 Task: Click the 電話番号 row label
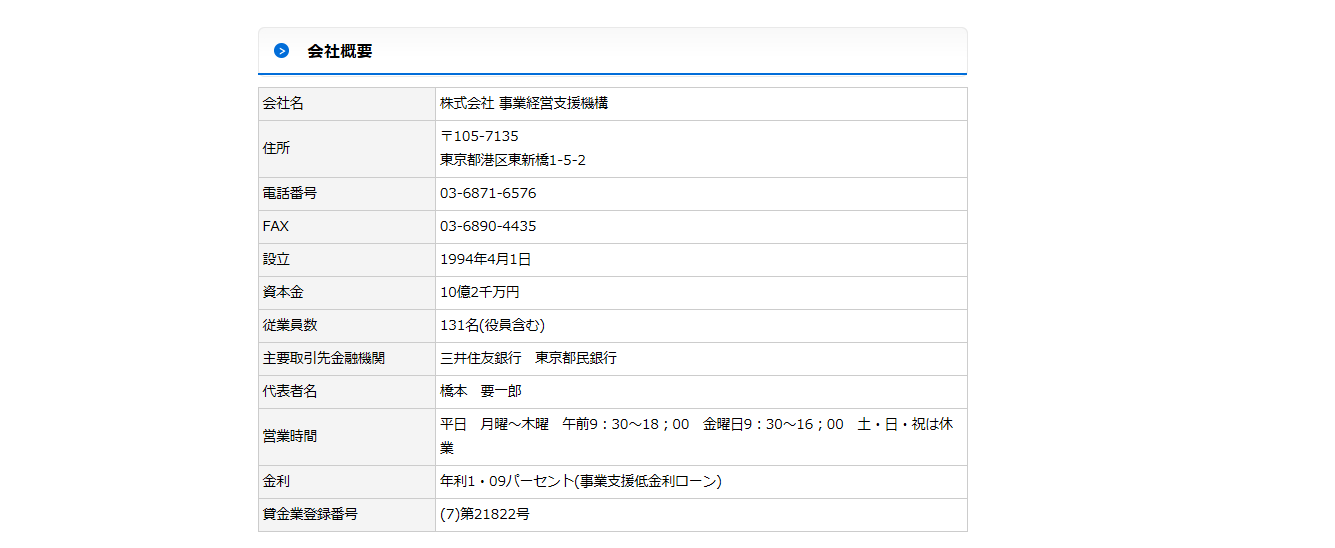click(290, 193)
